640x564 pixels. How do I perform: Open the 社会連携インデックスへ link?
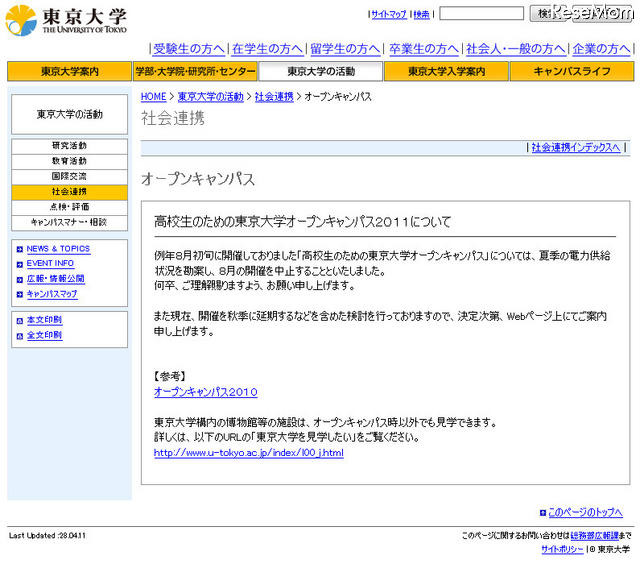pyautogui.click(x=576, y=147)
